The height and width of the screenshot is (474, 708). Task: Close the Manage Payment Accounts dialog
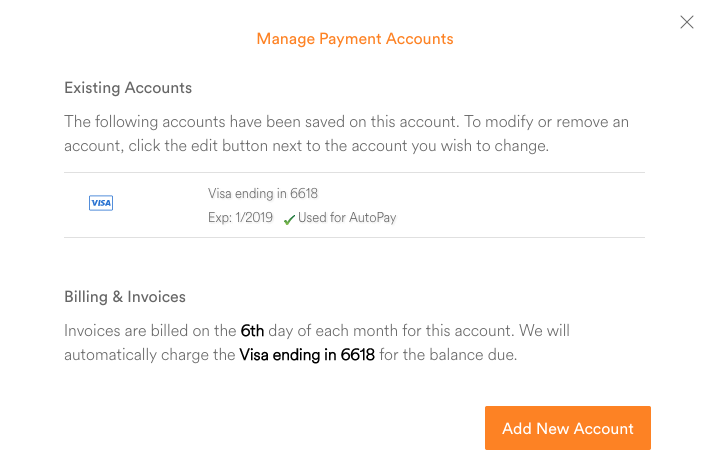(686, 22)
